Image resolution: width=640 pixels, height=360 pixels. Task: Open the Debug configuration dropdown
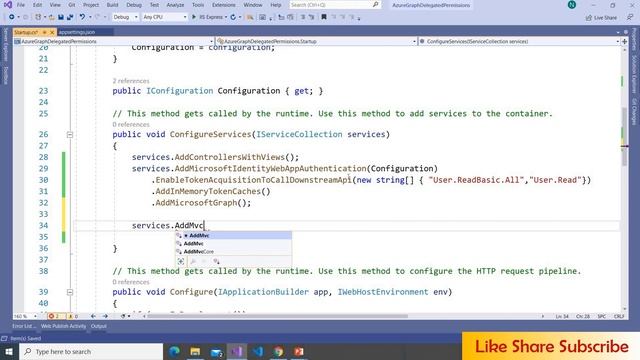[125, 17]
